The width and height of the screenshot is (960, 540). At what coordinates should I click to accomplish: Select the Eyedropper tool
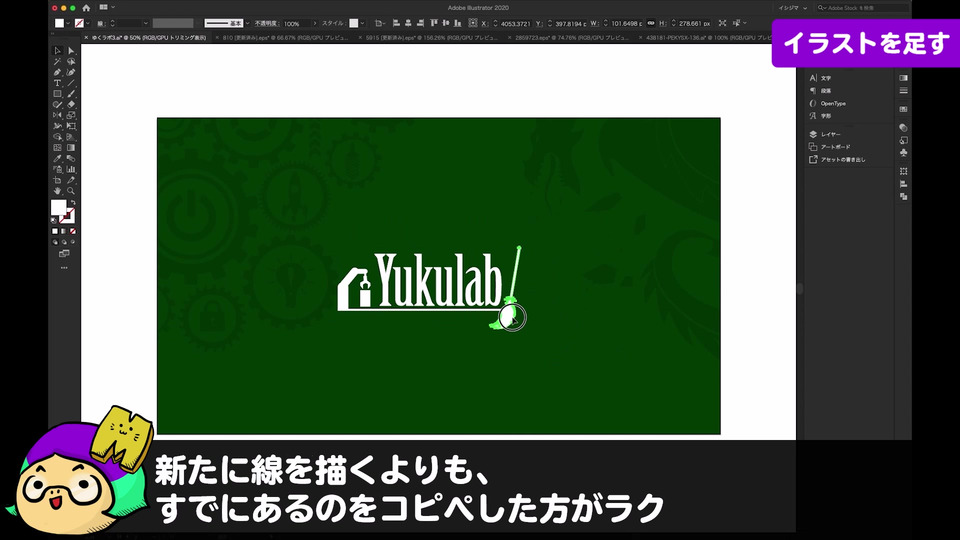pyautogui.click(x=58, y=159)
